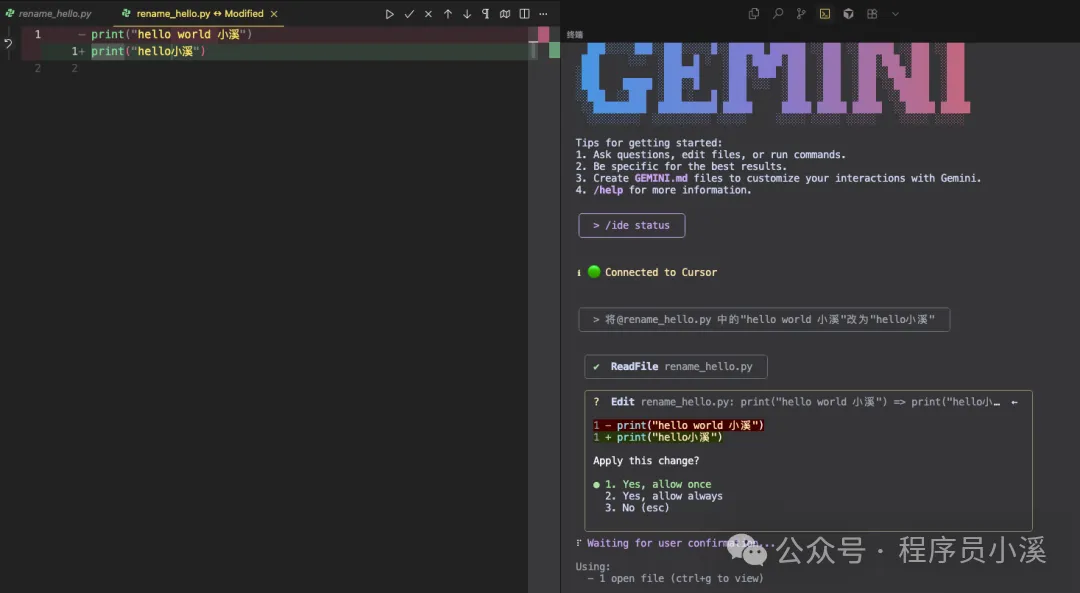The height and width of the screenshot is (593, 1080).
Task: Click the Apply this change? prompt text
Action: [645, 461]
